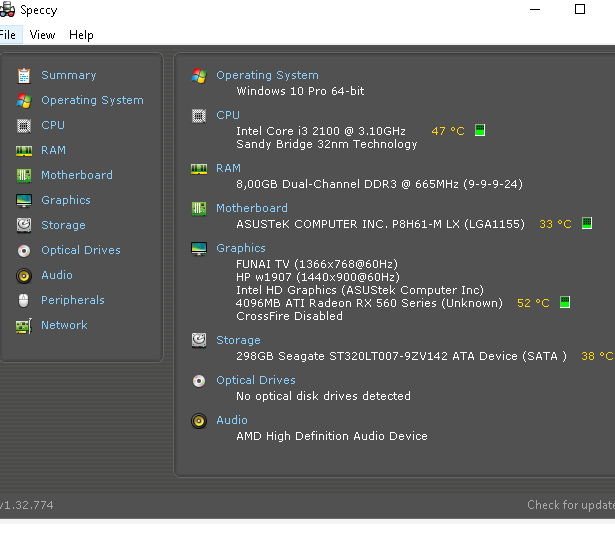Click the Storage hard drive icon in sidebar
Image resolution: width=615 pixels, height=536 pixels.
(x=24, y=225)
